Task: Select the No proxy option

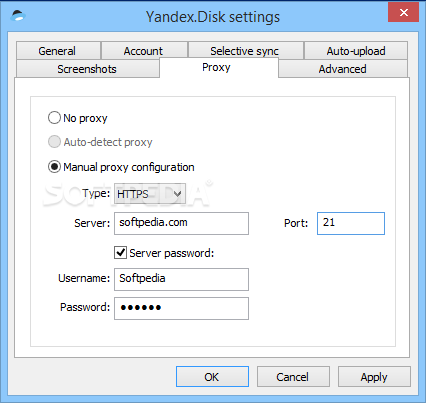Action: [x=54, y=118]
